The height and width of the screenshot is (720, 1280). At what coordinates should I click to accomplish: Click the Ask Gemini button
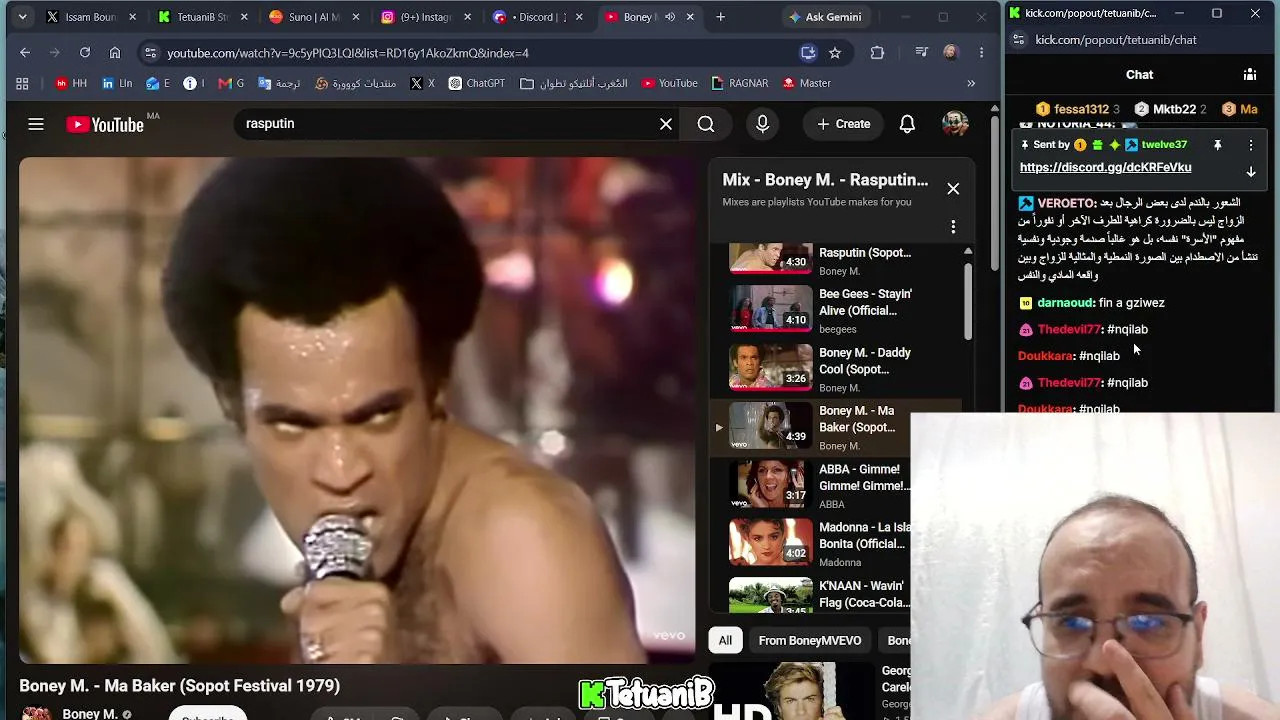pyautogui.click(x=825, y=17)
